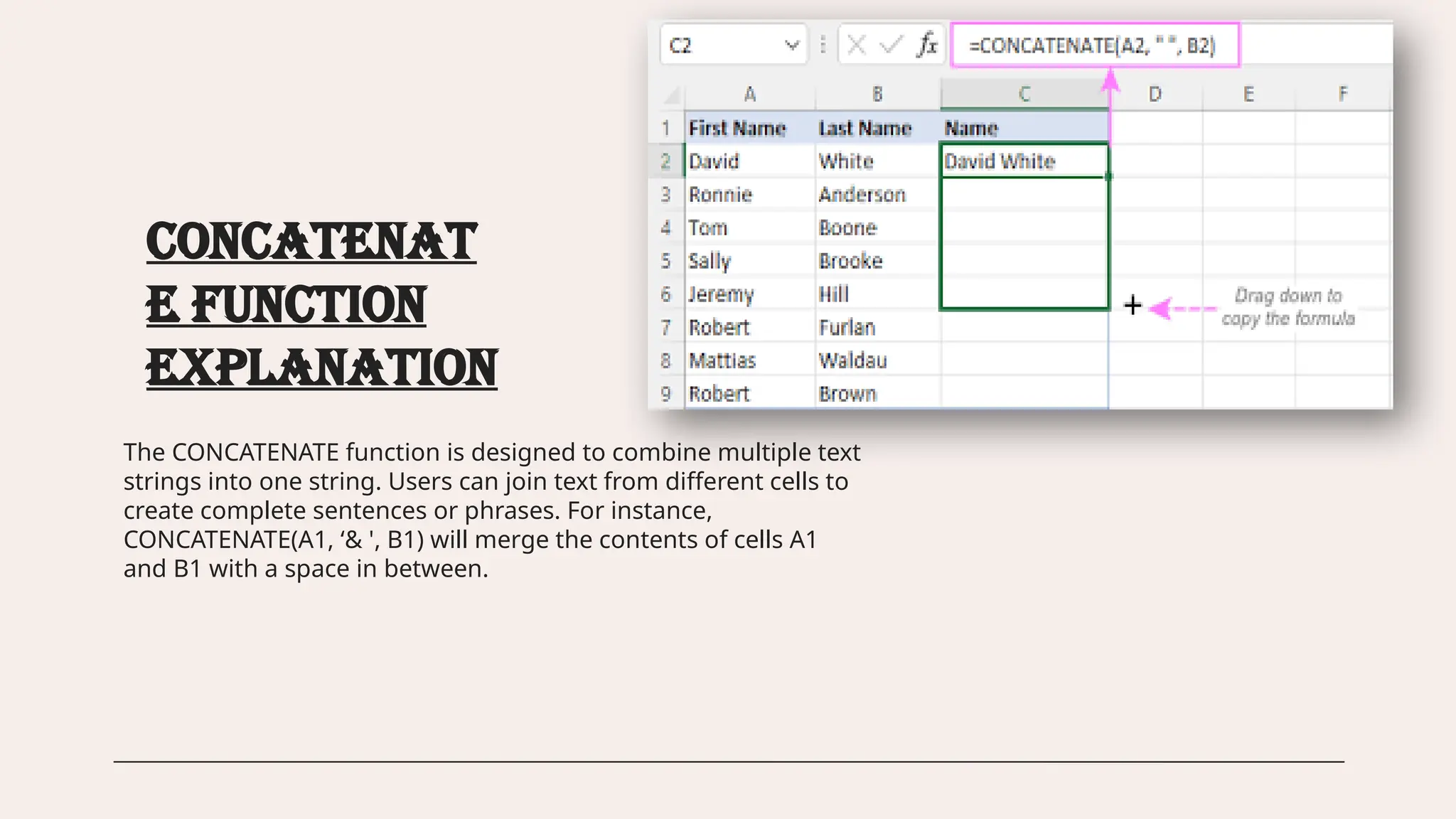Screen dimensions: 1456x819
Task: Select row 4 header
Action: click(x=666, y=227)
